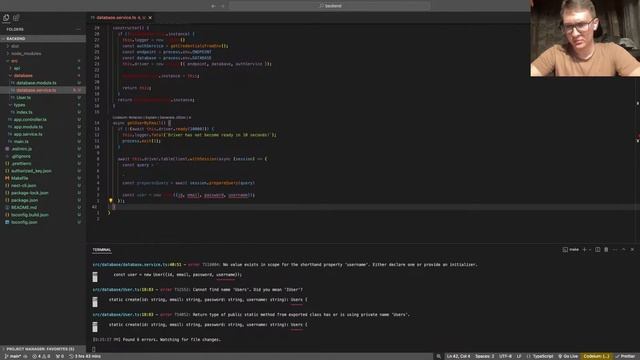Click the backend command center search box
This screenshot has width=640, height=360.
click(x=330, y=6)
